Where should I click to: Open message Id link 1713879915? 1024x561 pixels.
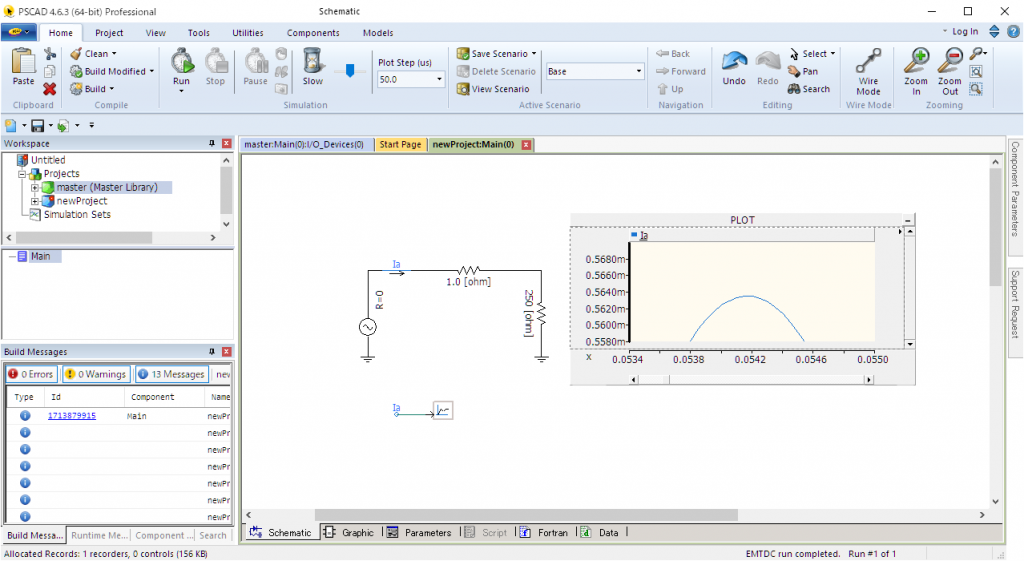[x=72, y=415]
